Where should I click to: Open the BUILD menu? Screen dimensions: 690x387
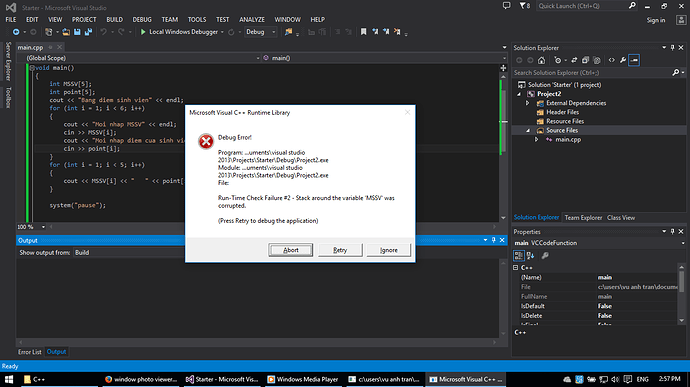(114, 20)
